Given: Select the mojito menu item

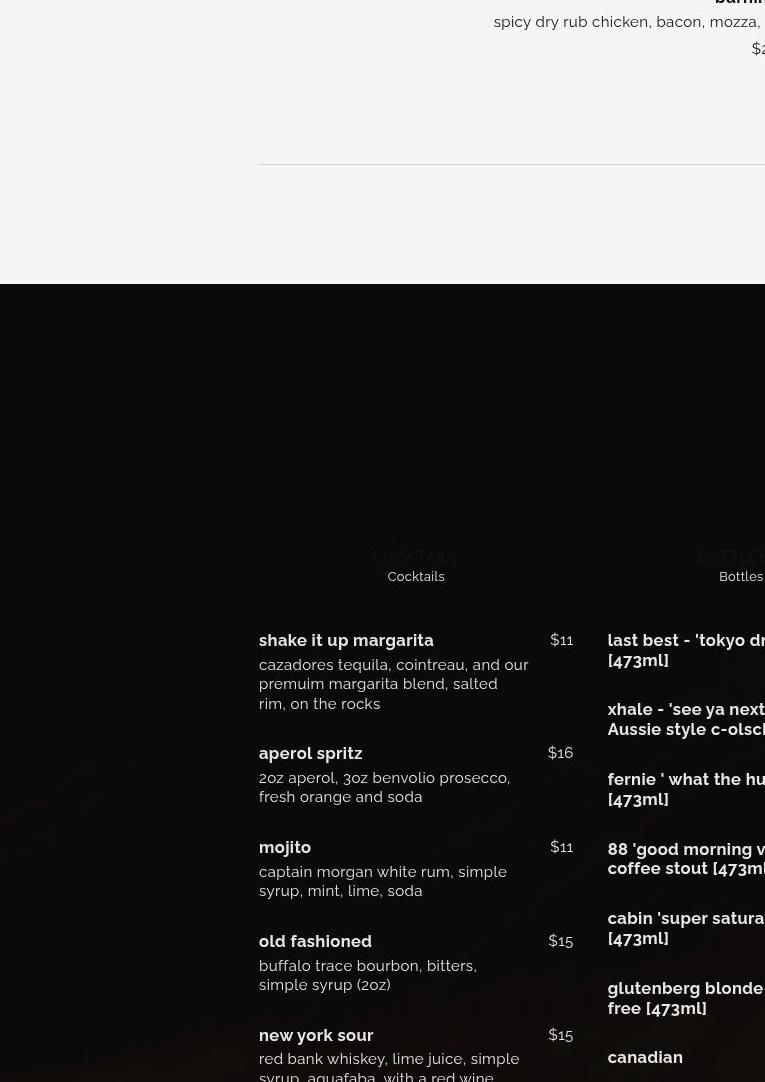Looking at the screenshot, I should click(x=285, y=847).
